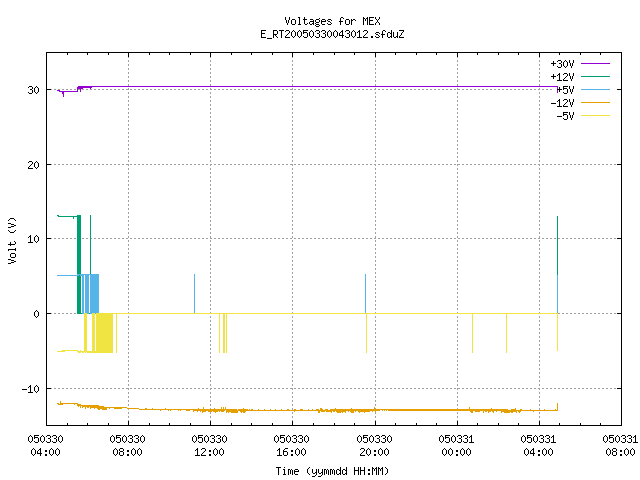Click the chart title 'Voltages for MEX'
This screenshot has width=640, height=480.
[x=332, y=21]
